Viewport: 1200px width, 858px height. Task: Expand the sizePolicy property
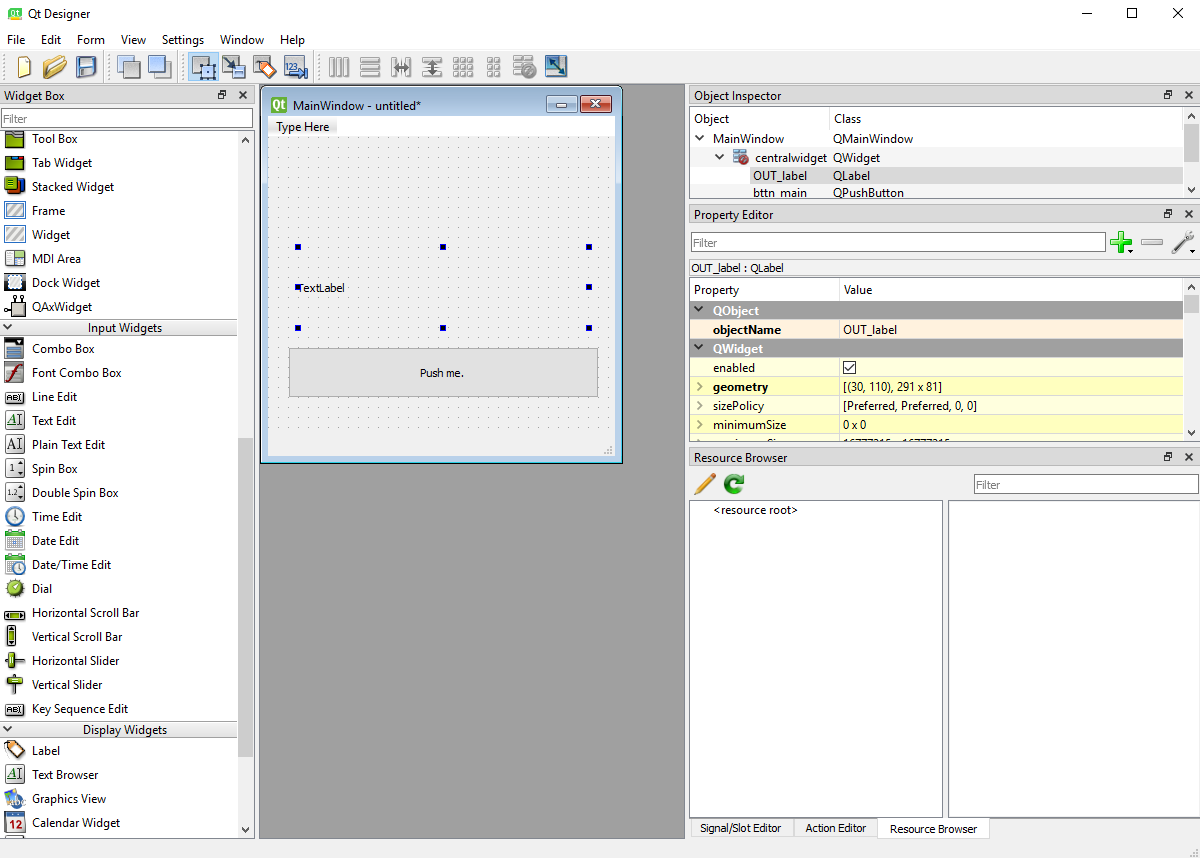[x=699, y=406]
